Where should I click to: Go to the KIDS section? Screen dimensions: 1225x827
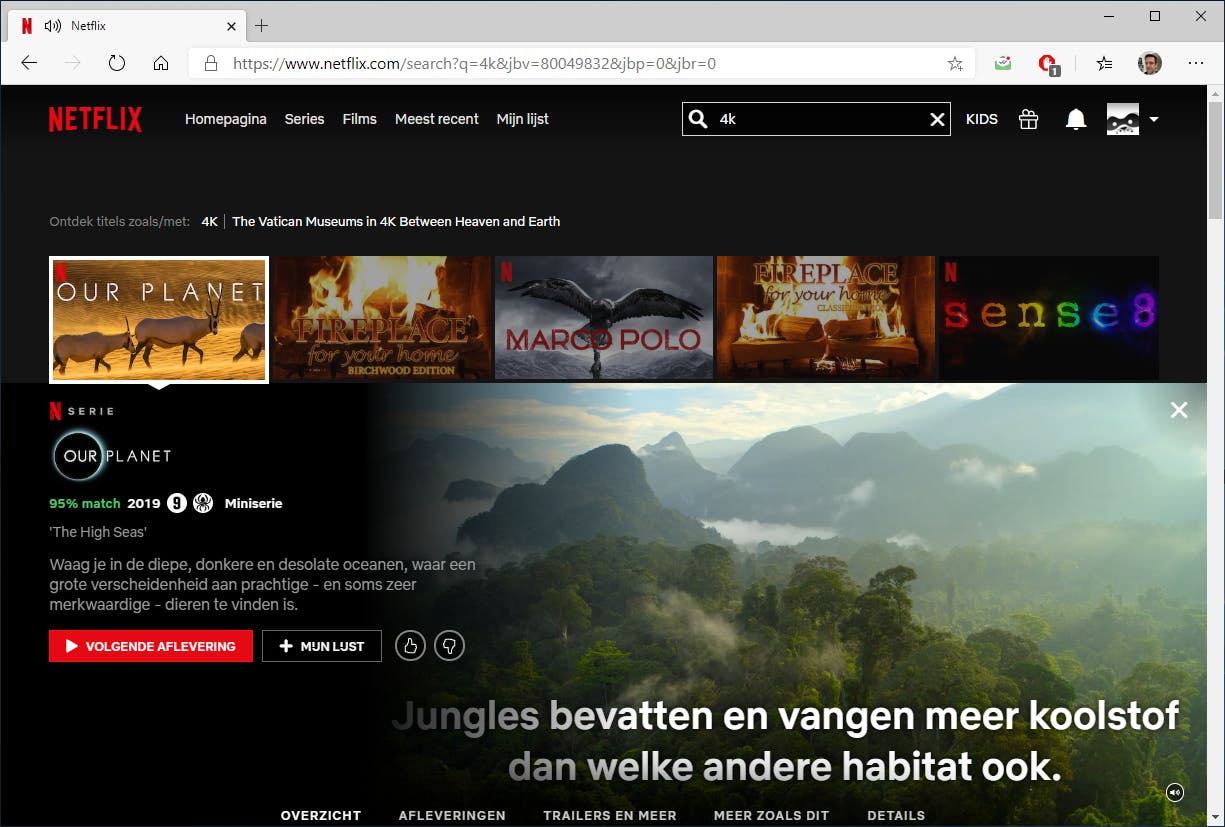tap(982, 119)
